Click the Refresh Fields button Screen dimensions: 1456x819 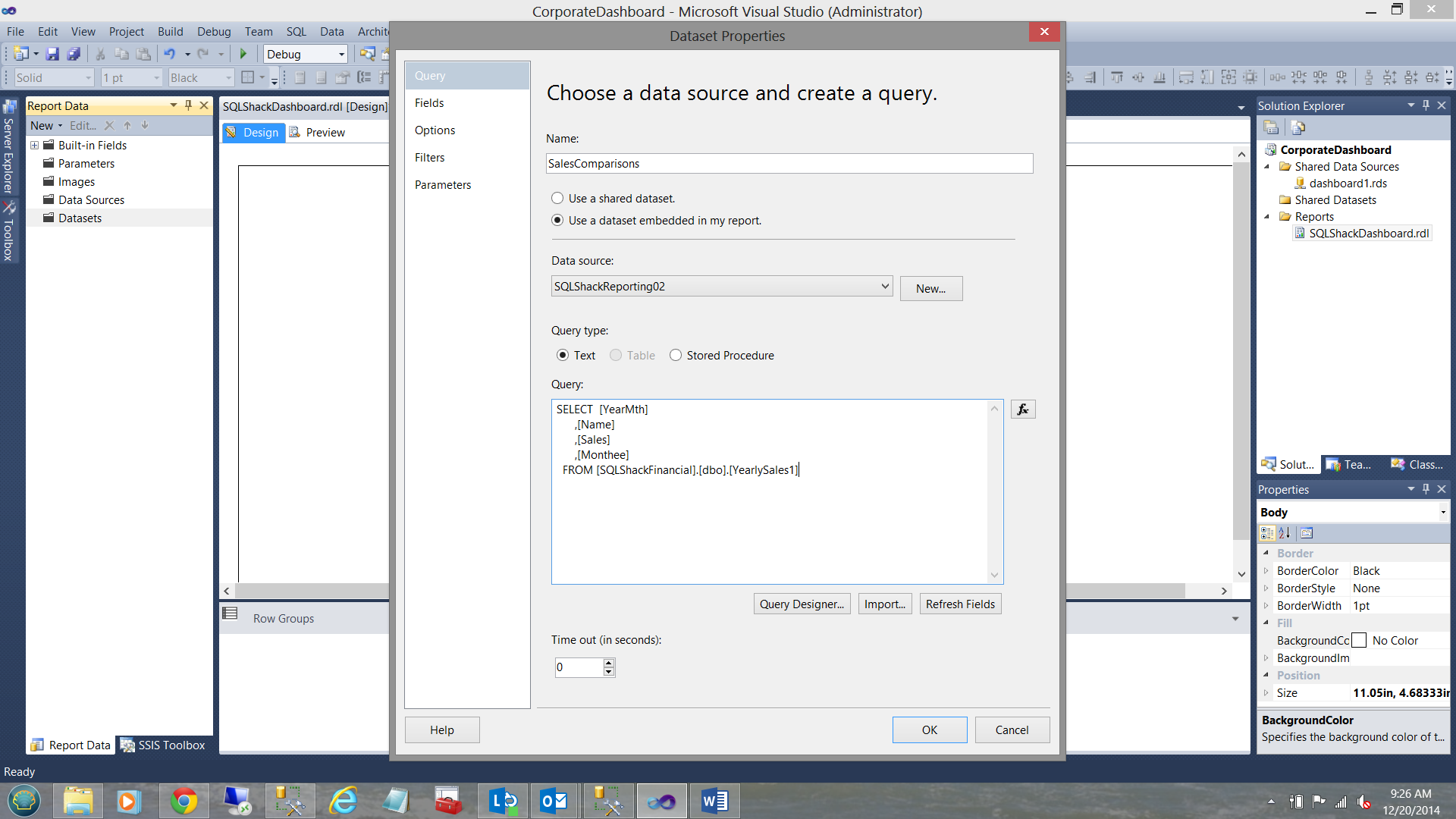(959, 604)
